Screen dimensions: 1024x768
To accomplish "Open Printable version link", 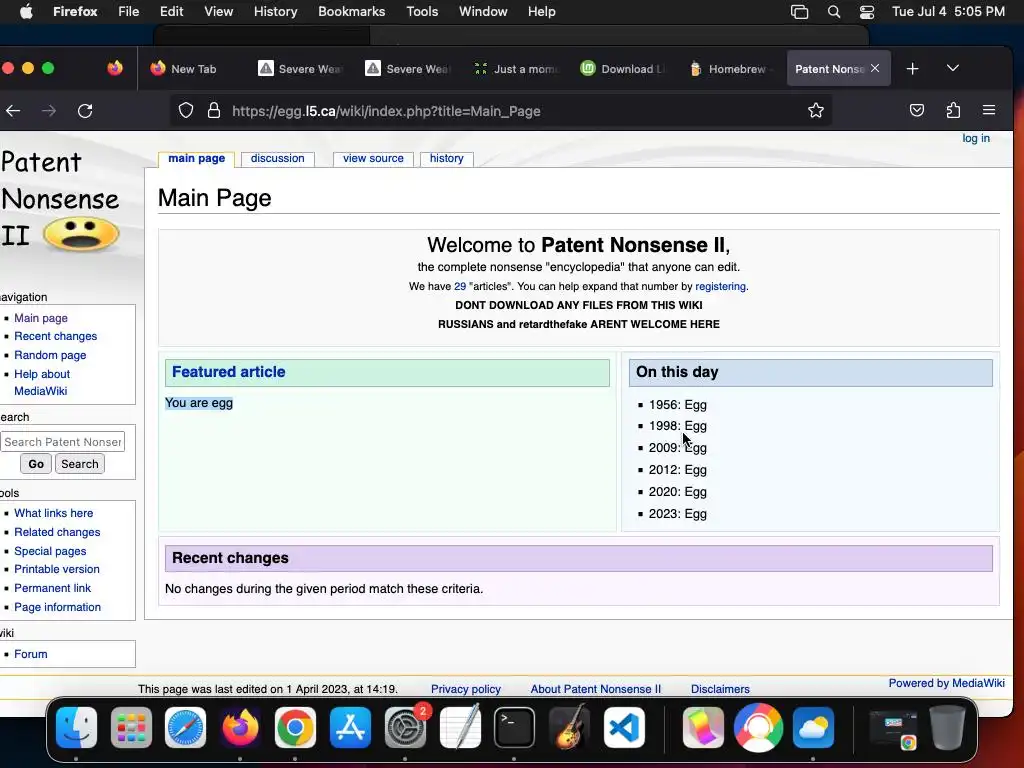I will click(x=57, y=569).
